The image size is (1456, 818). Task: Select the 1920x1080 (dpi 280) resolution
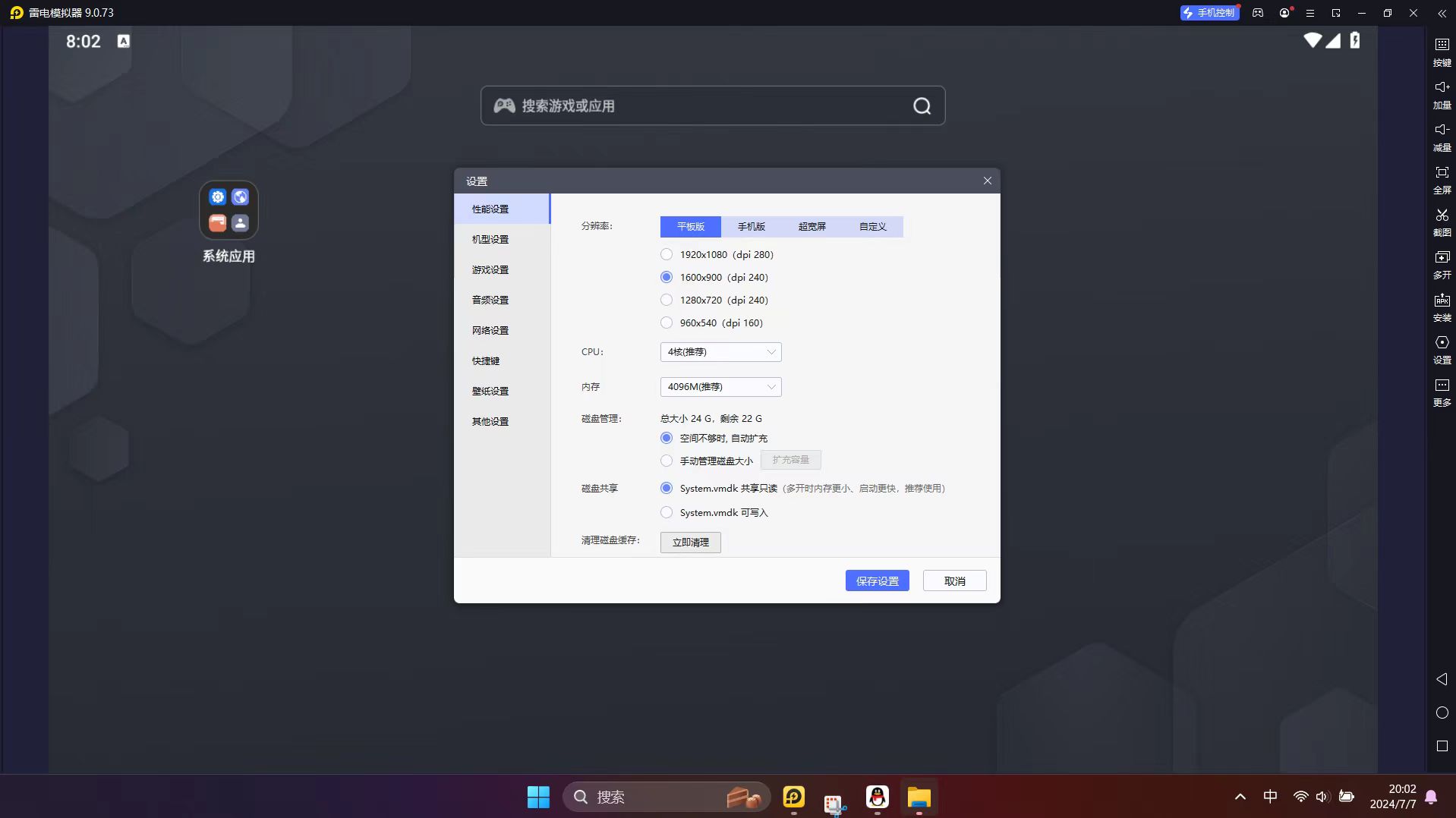click(x=667, y=254)
